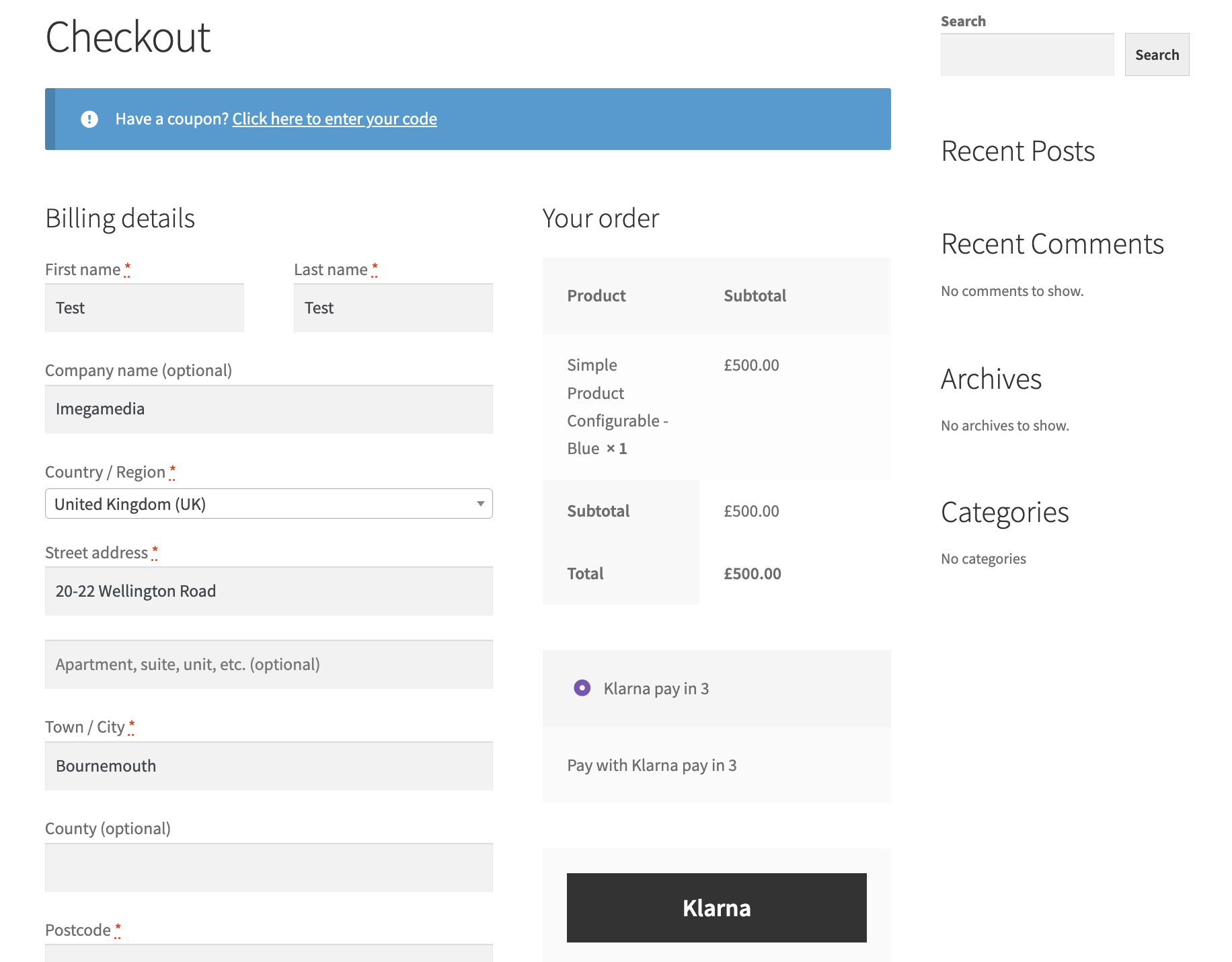Click the Categories heading
This screenshot has width=1232, height=962.
(x=1005, y=513)
